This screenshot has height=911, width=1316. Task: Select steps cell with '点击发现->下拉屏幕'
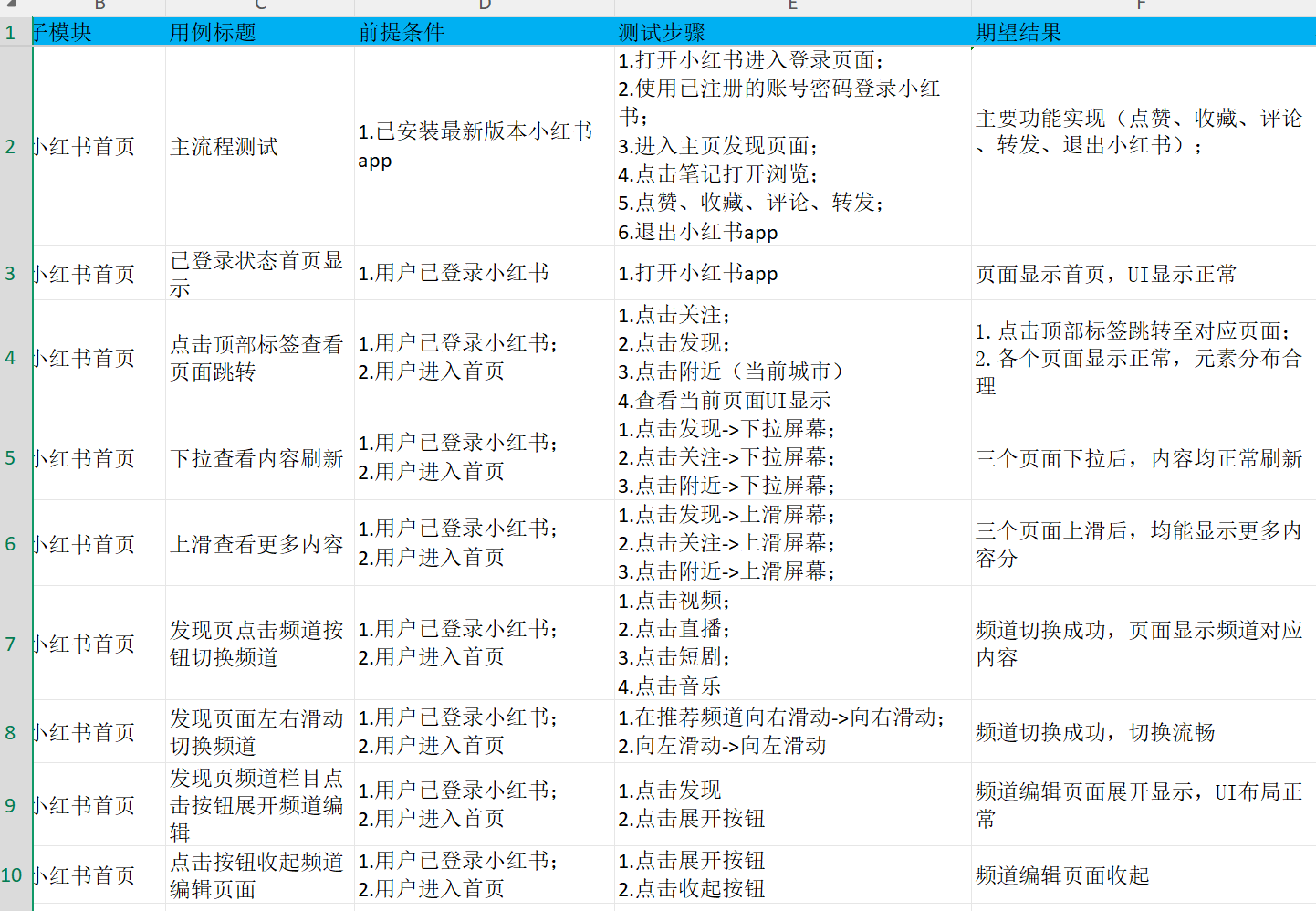click(x=792, y=457)
